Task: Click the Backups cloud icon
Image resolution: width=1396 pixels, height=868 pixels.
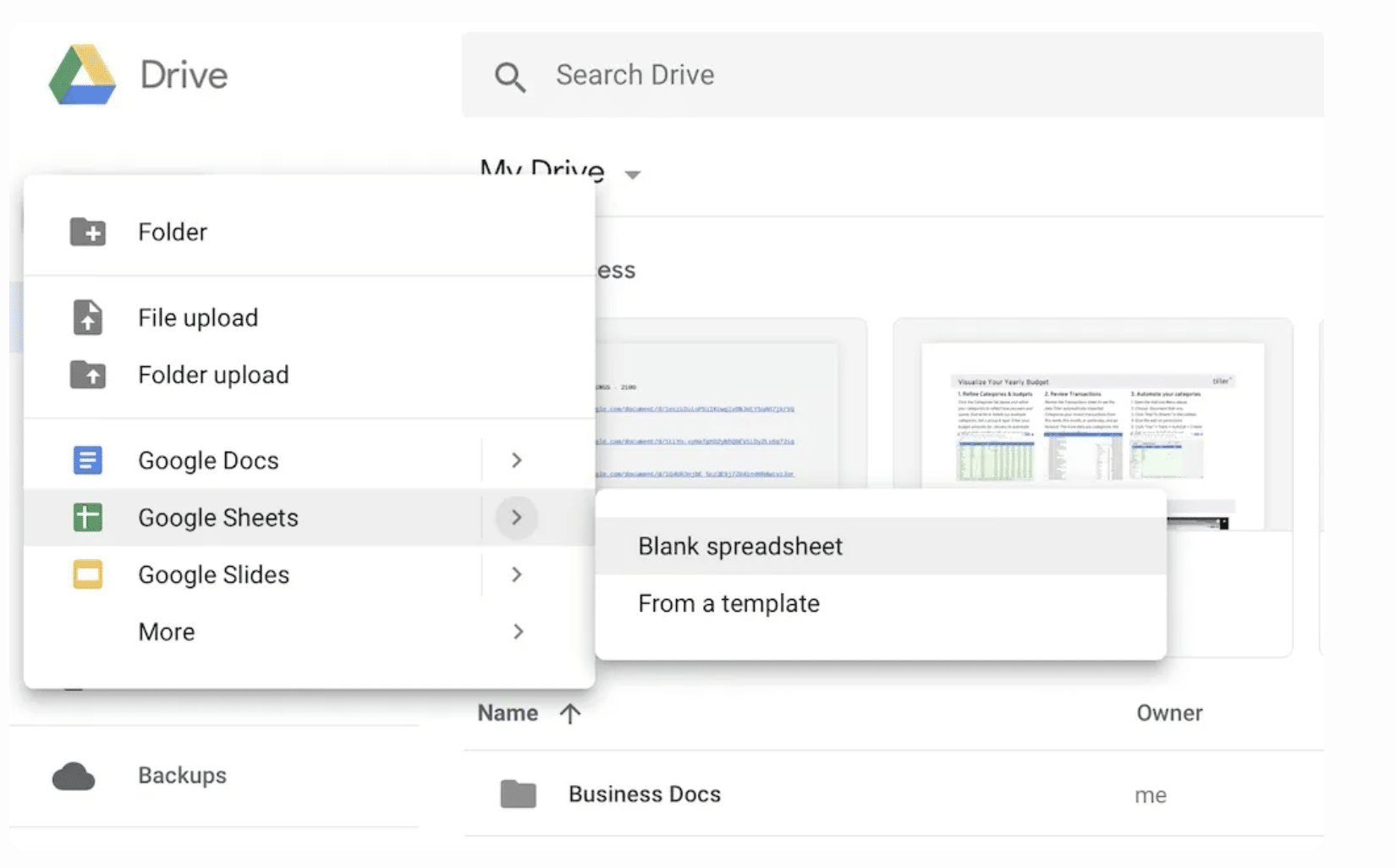Action: (x=74, y=776)
